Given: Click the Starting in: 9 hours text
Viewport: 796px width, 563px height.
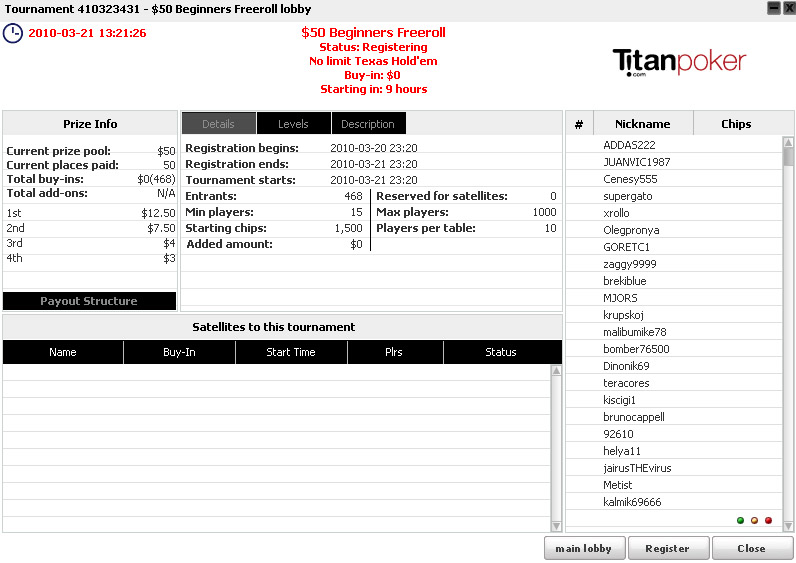Looking at the screenshot, I should 374,89.
